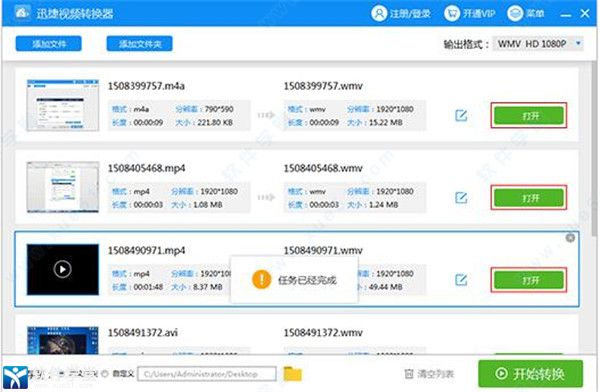
Task: Click 打开 button for 1508399757.wmv
Action: click(529, 116)
